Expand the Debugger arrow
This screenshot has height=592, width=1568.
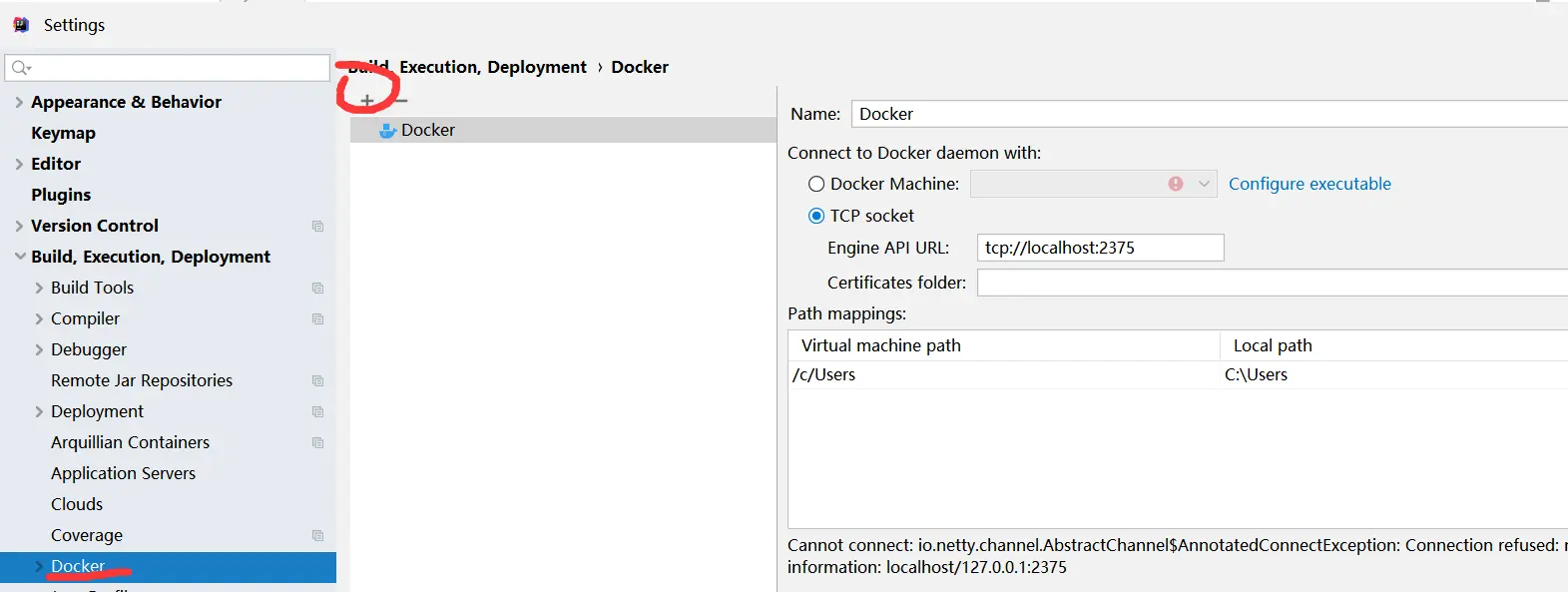click(x=39, y=349)
